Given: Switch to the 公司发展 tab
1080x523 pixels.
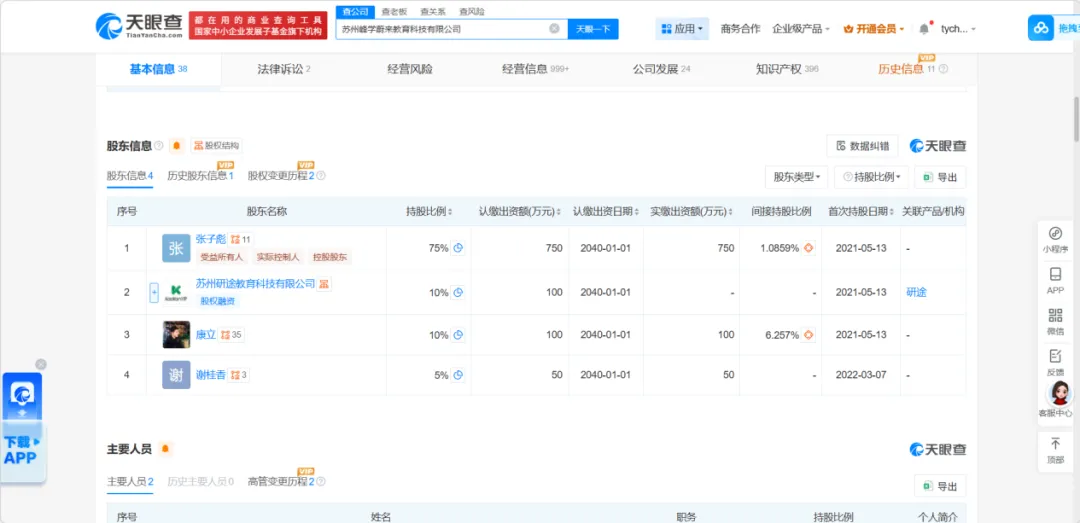Looking at the screenshot, I should [x=661, y=69].
